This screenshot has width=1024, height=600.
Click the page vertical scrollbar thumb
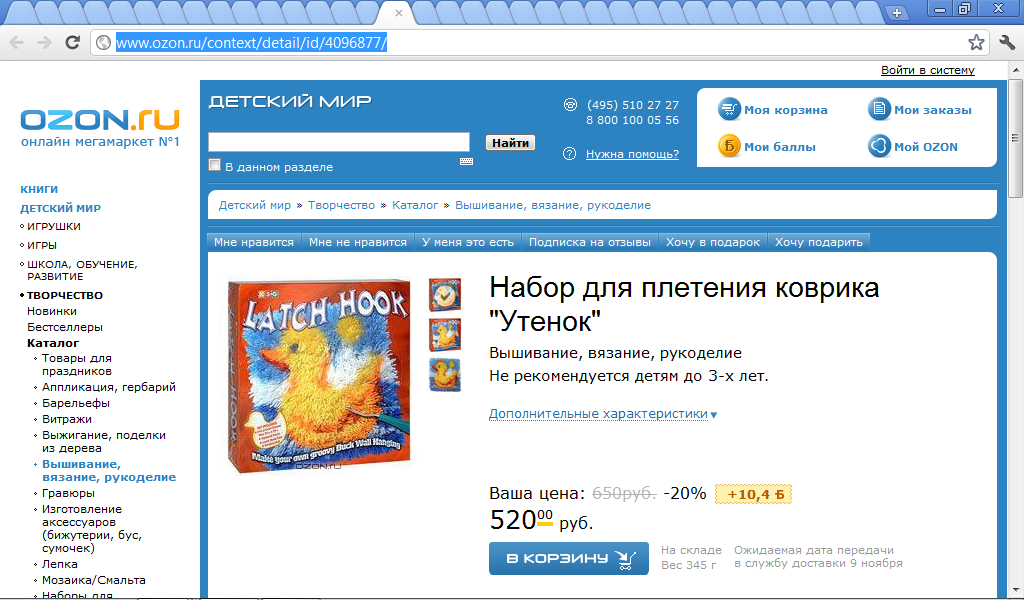pos(1015,136)
